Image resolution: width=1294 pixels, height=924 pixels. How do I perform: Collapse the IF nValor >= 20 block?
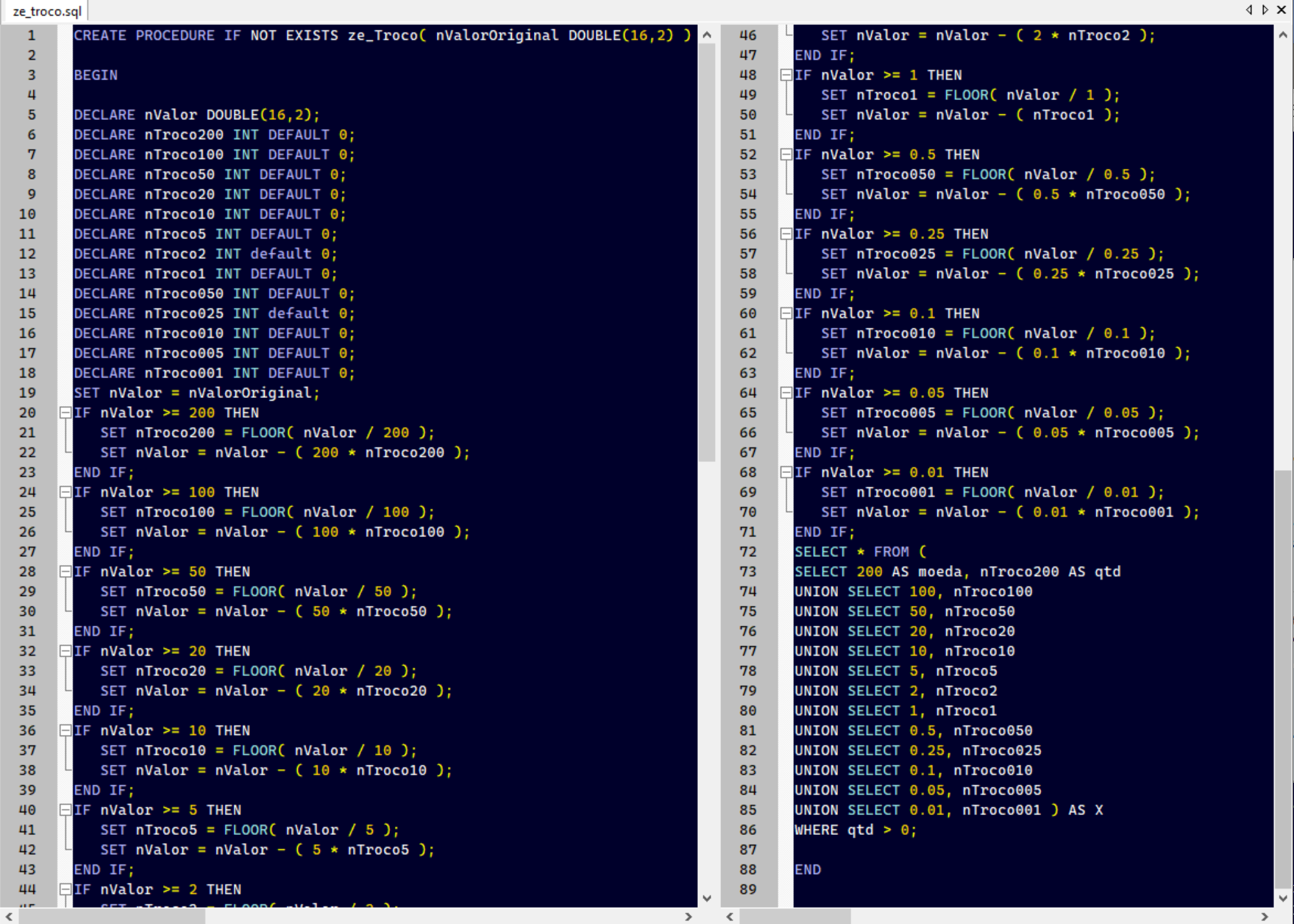pyautogui.click(x=65, y=651)
